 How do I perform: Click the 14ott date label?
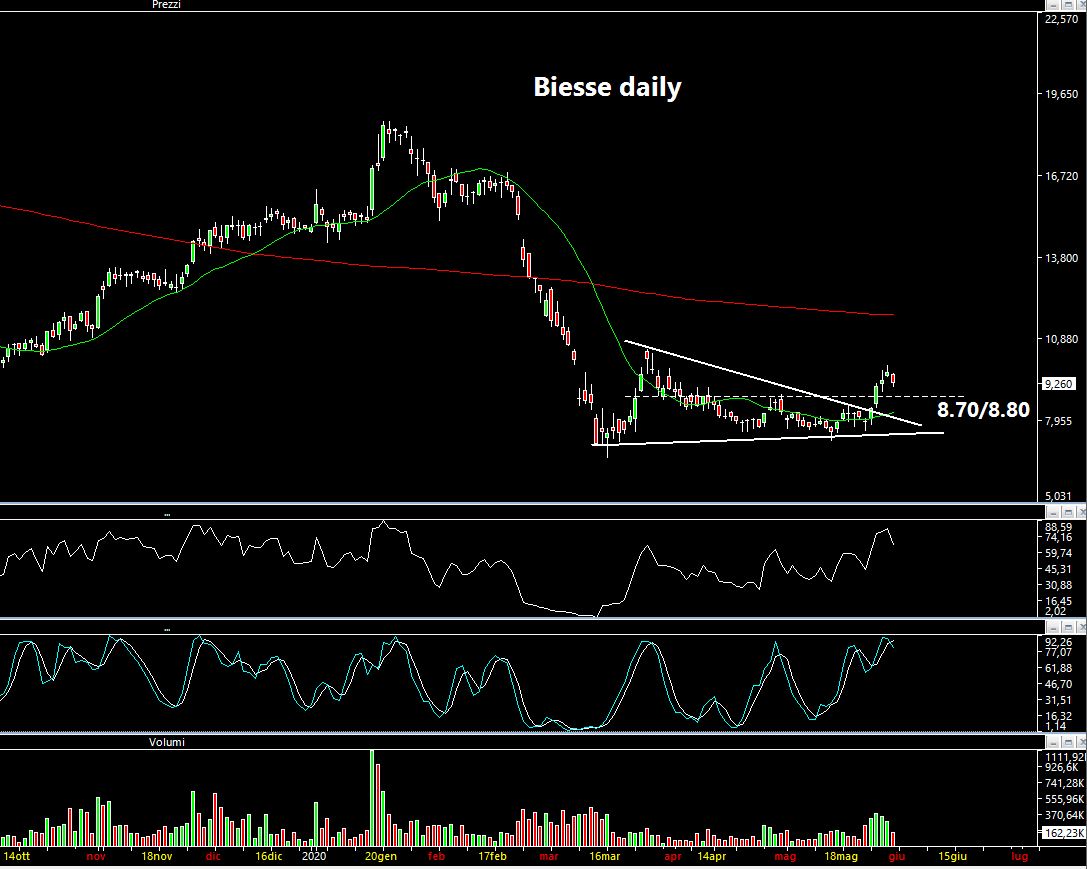(x=17, y=856)
